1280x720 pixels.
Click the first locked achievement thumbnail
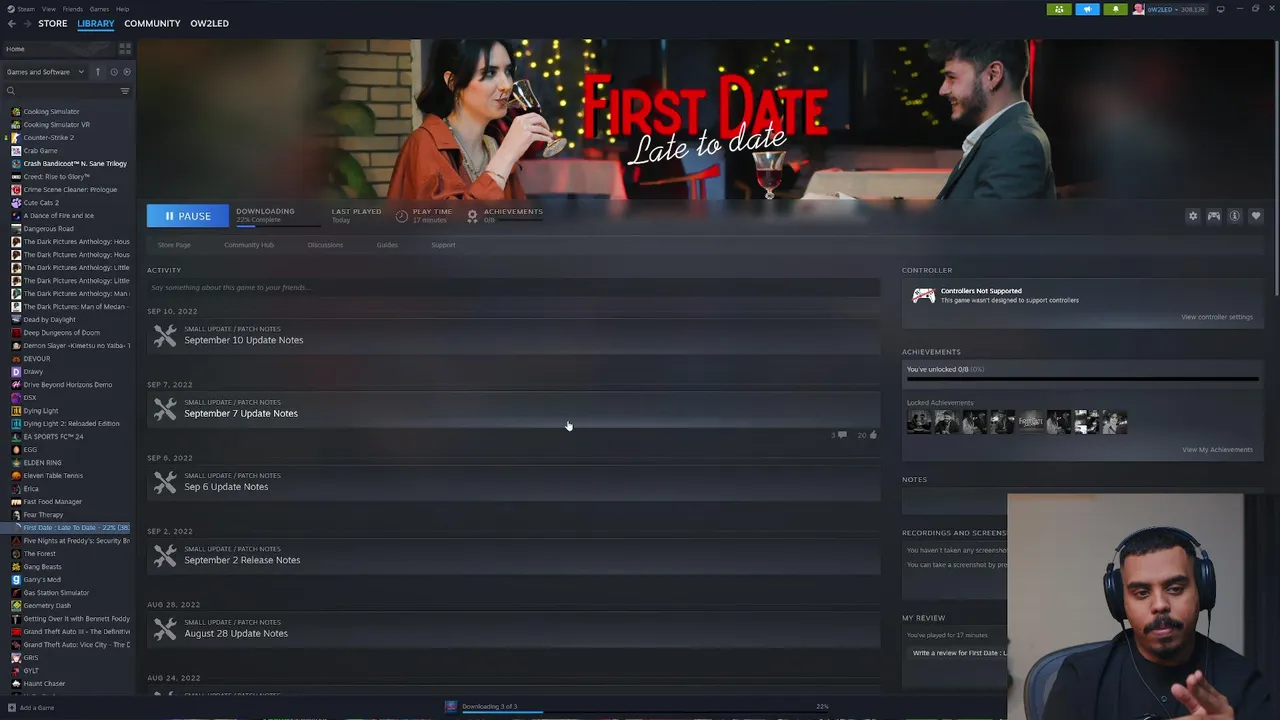click(x=919, y=422)
